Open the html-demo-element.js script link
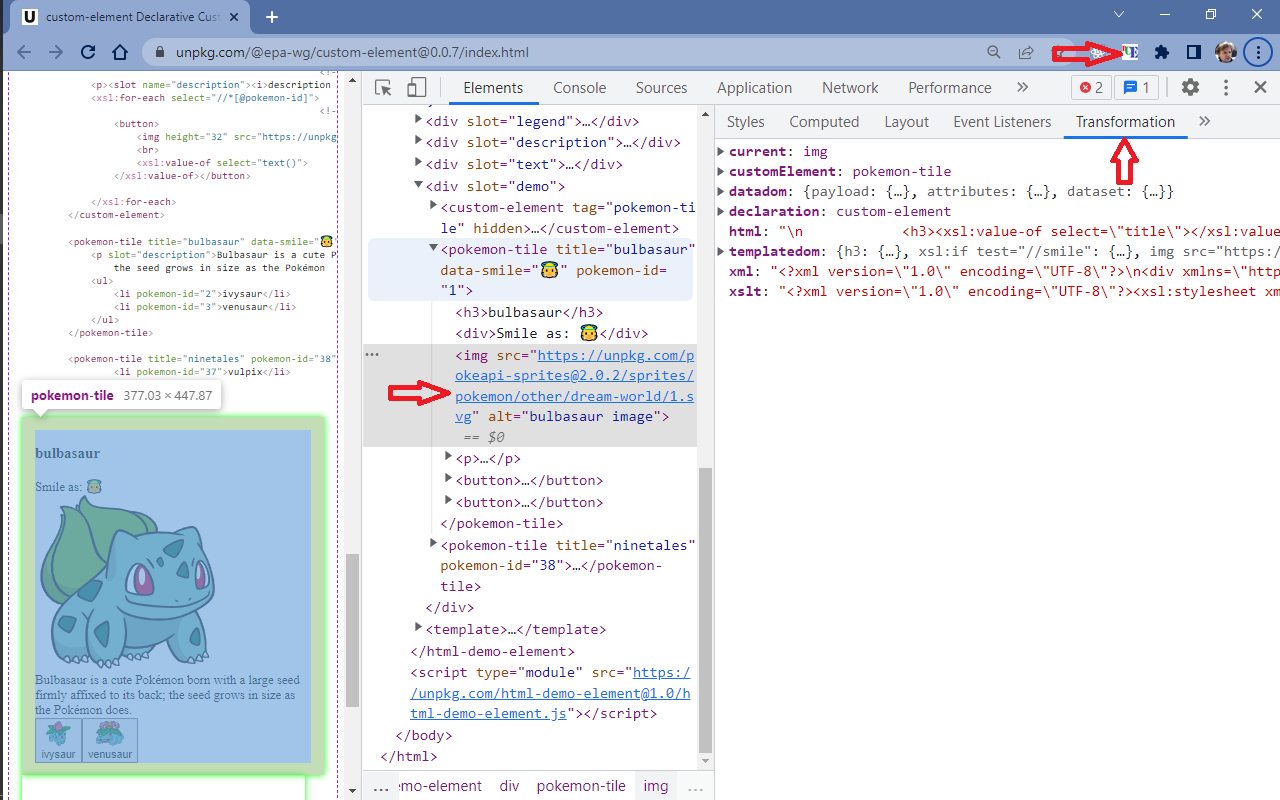 [x=550, y=693]
